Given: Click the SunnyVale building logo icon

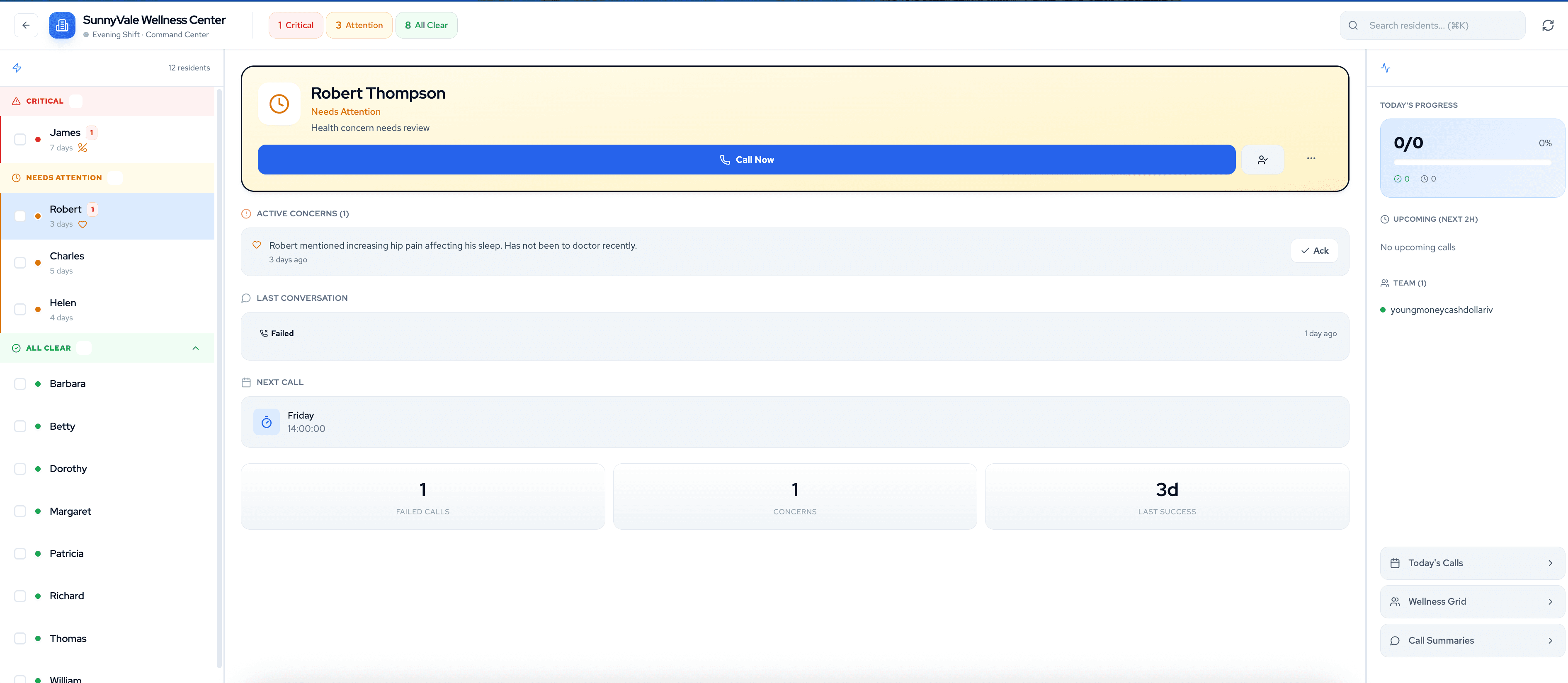Looking at the screenshot, I should 61,25.
